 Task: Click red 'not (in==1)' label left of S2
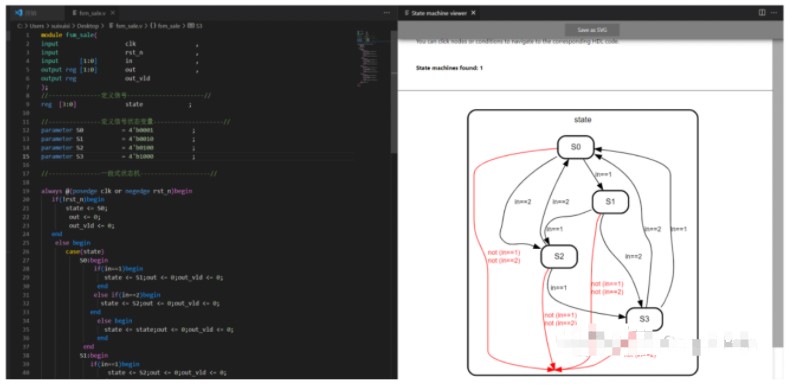tap(504, 252)
